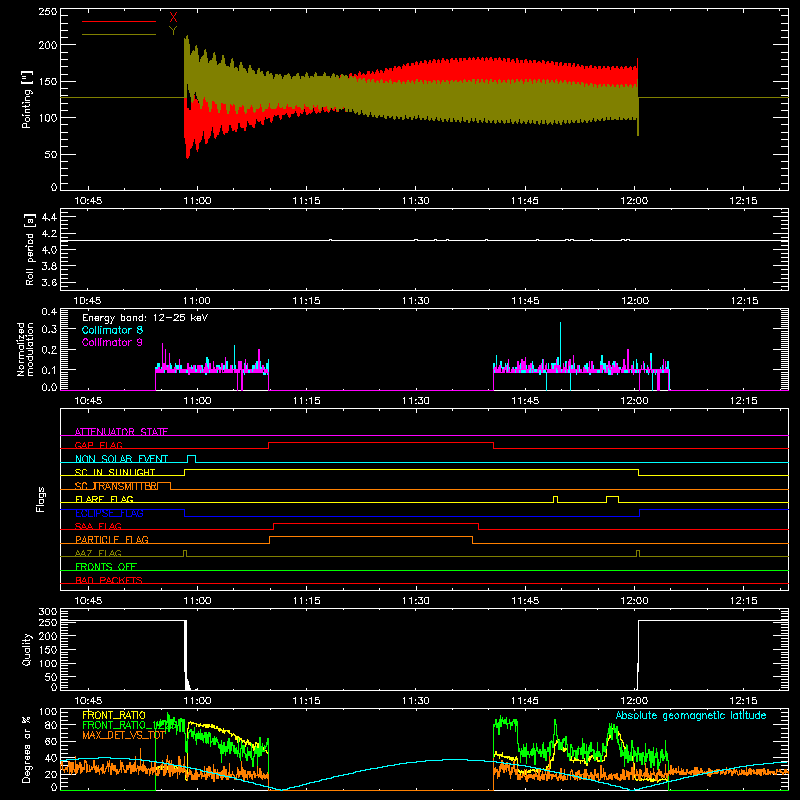Screen dimensions: 800x800
Task: Click the olive Y legend line
Action: (119, 34)
